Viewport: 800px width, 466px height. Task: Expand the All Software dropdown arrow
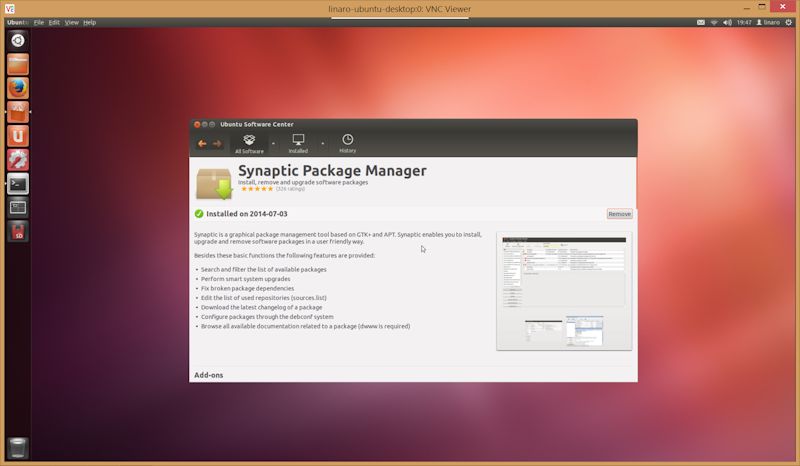[x=273, y=144]
